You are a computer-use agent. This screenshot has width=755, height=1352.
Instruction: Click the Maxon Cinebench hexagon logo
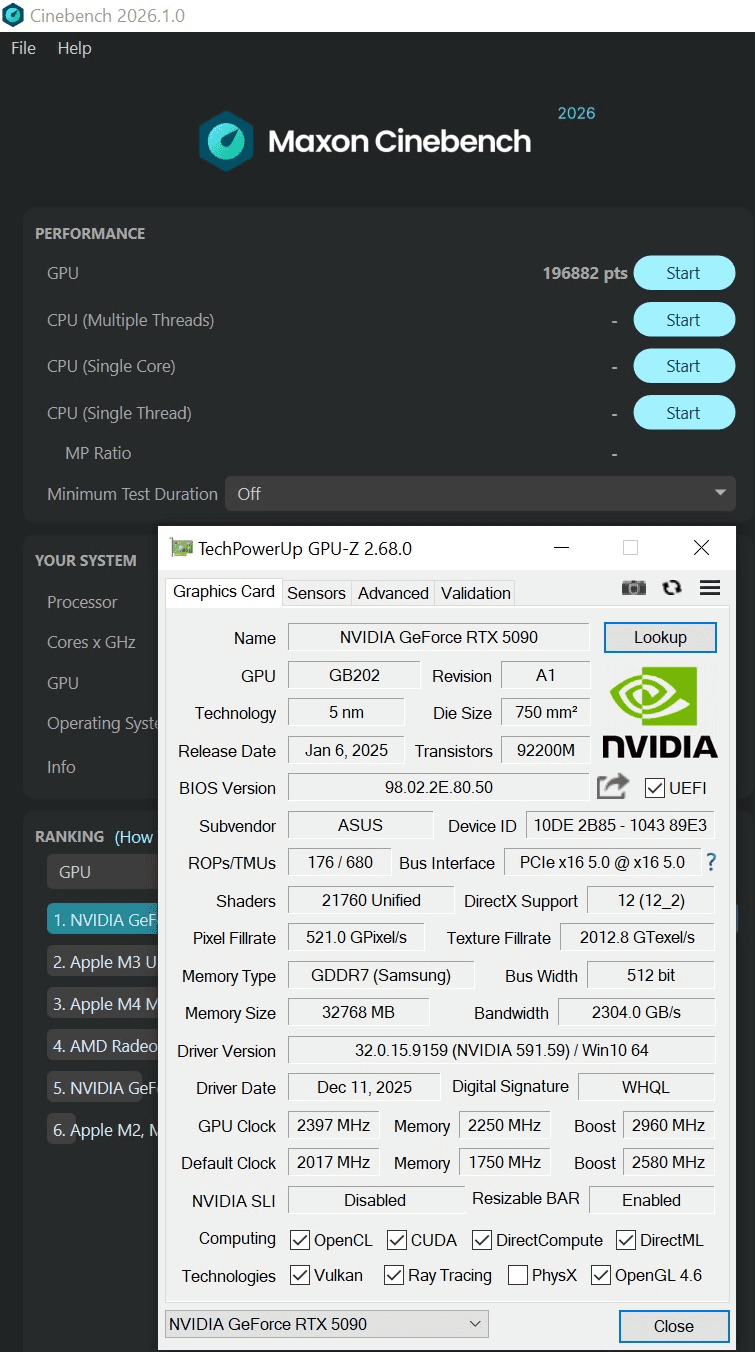[226, 141]
